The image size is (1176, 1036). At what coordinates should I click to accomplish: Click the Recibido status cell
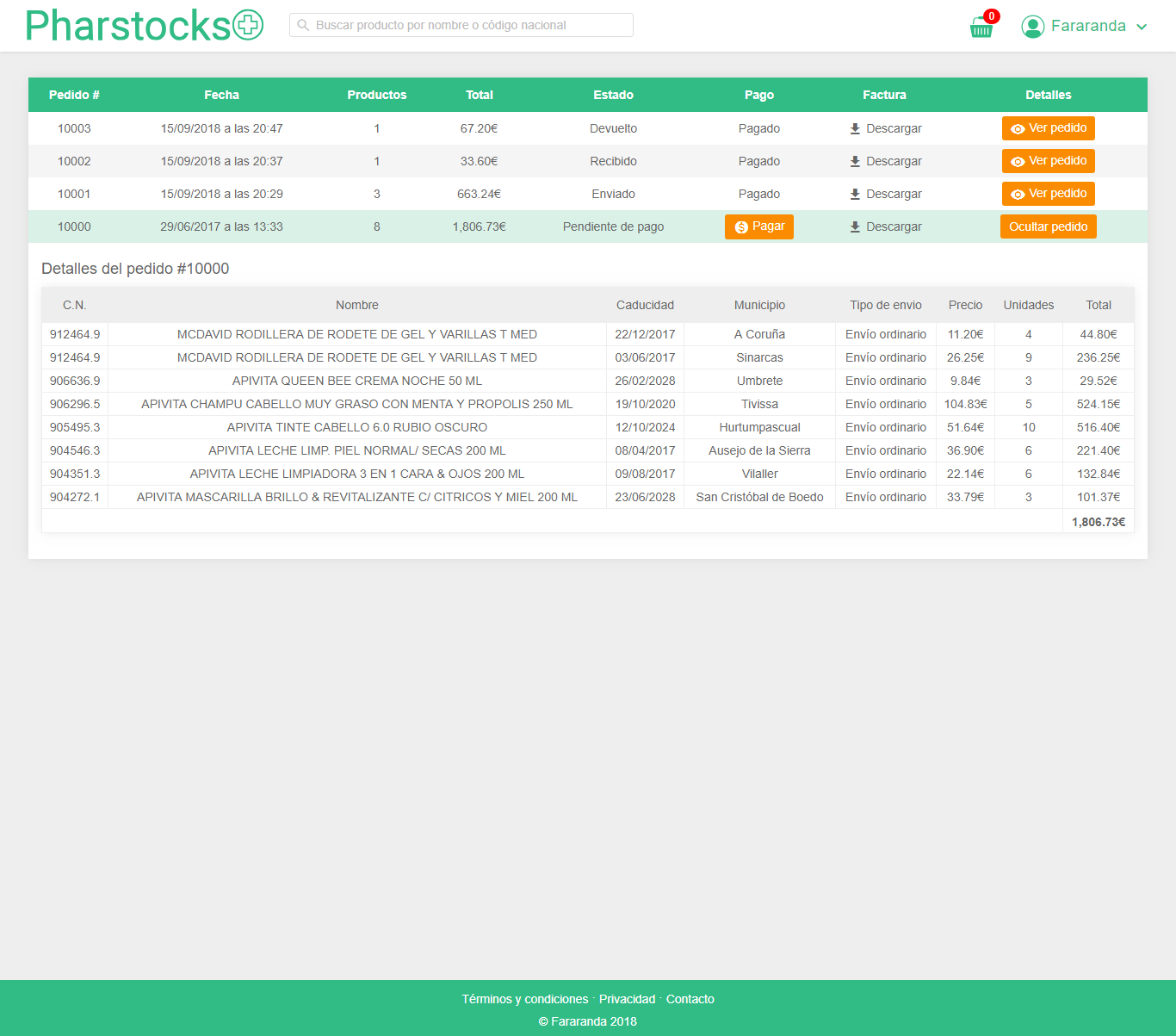614,161
